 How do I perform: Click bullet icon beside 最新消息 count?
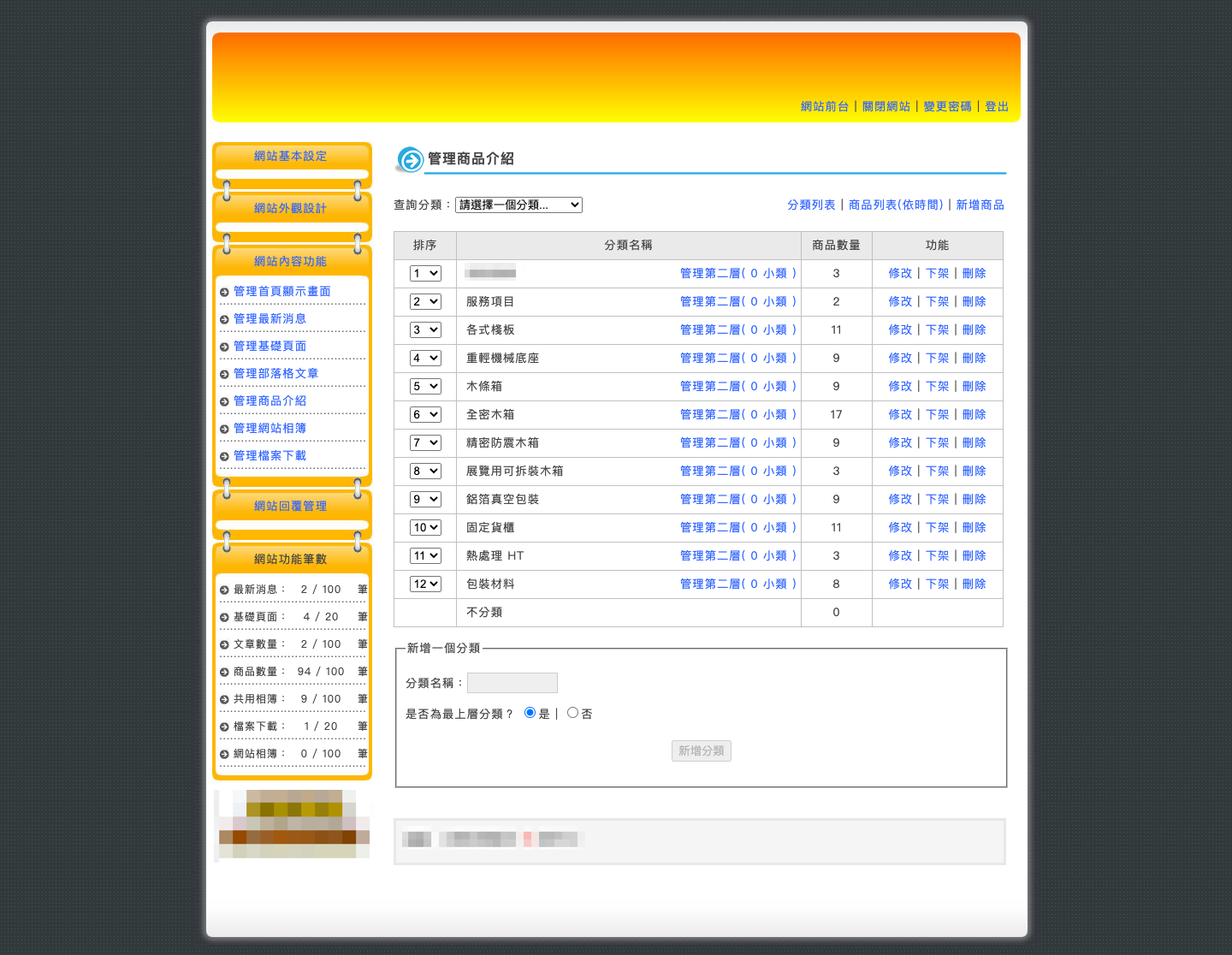[224, 590]
